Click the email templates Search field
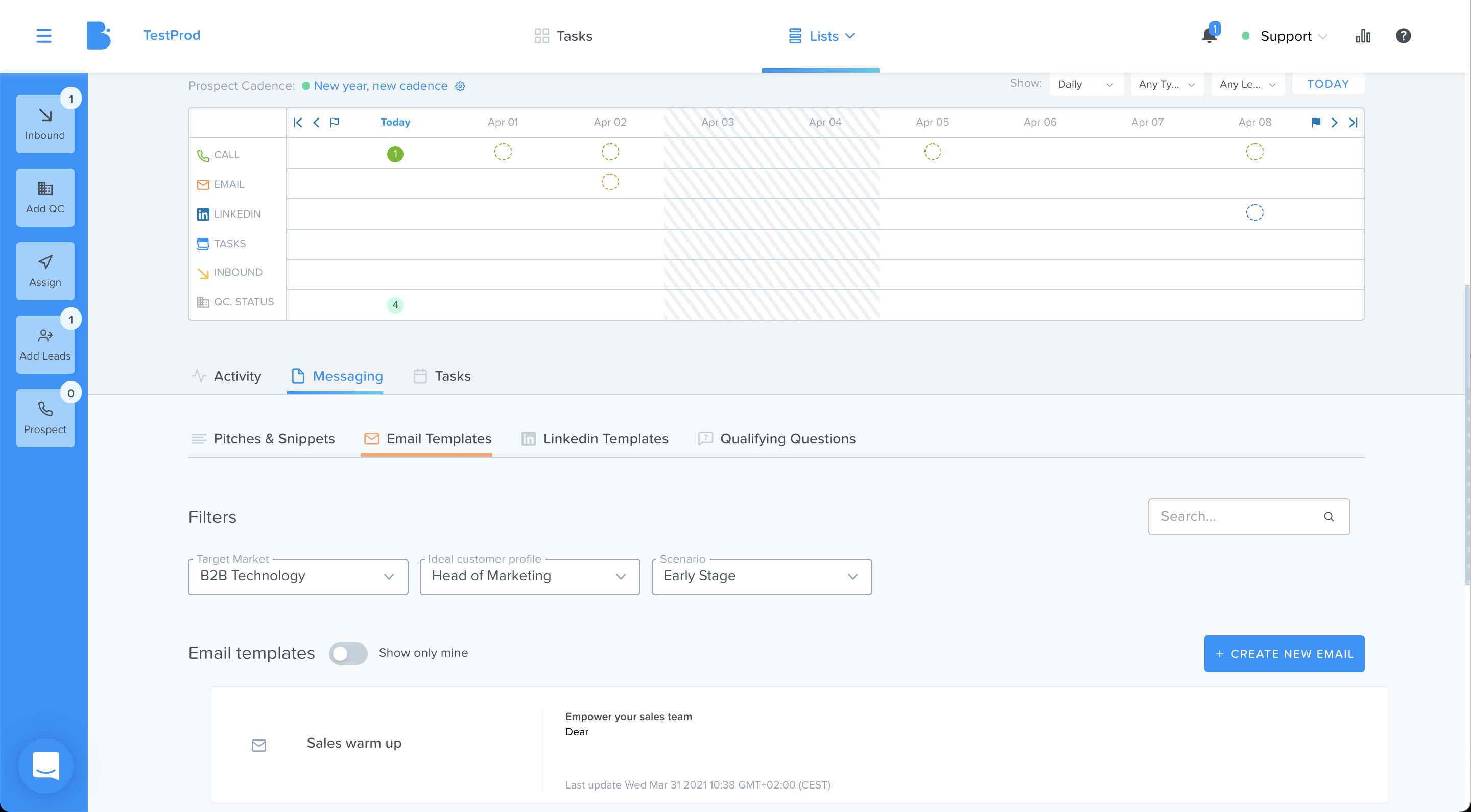1471x812 pixels. point(1248,517)
